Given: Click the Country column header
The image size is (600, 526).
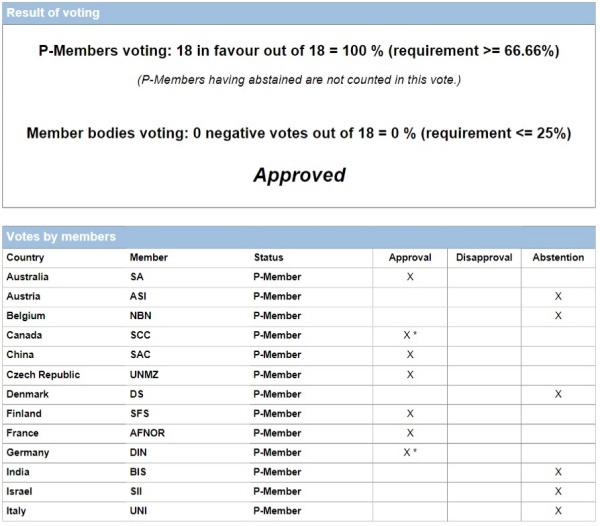Looking at the screenshot, I should [x=27, y=257].
